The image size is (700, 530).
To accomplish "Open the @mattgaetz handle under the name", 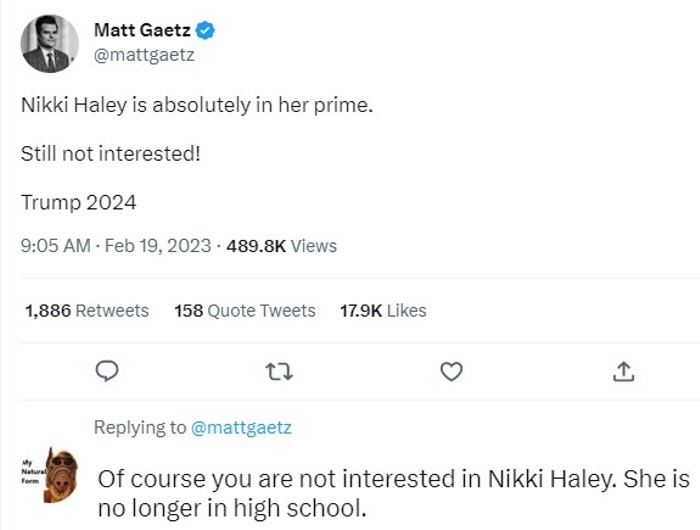I will click(x=144, y=56).
